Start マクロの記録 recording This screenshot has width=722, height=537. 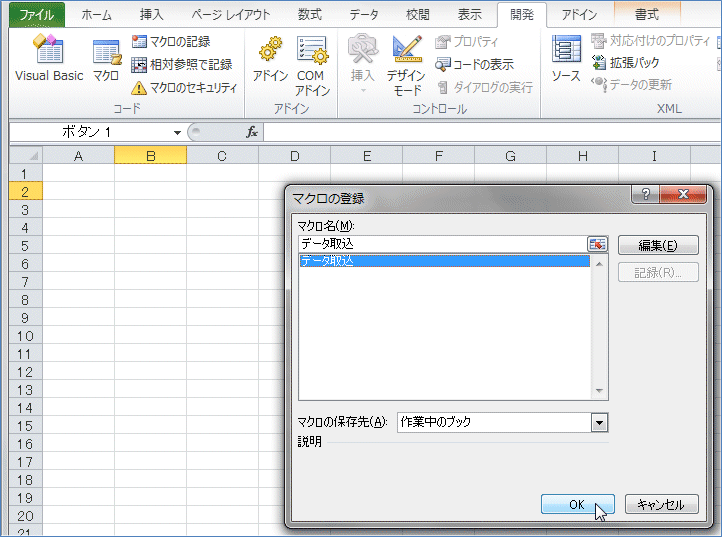pos(171,41)
